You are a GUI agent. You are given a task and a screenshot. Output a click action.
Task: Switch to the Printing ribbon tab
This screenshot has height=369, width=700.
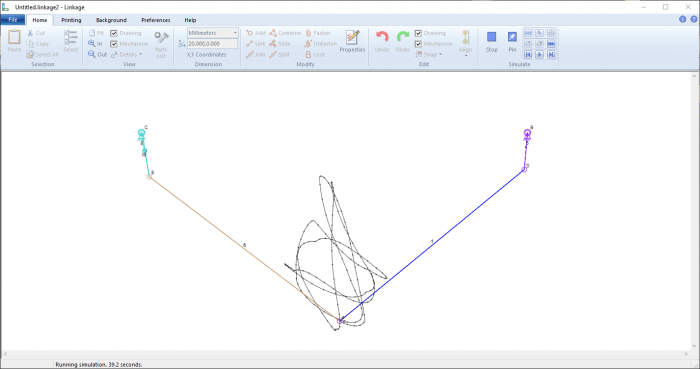click(x=71, y=20)
